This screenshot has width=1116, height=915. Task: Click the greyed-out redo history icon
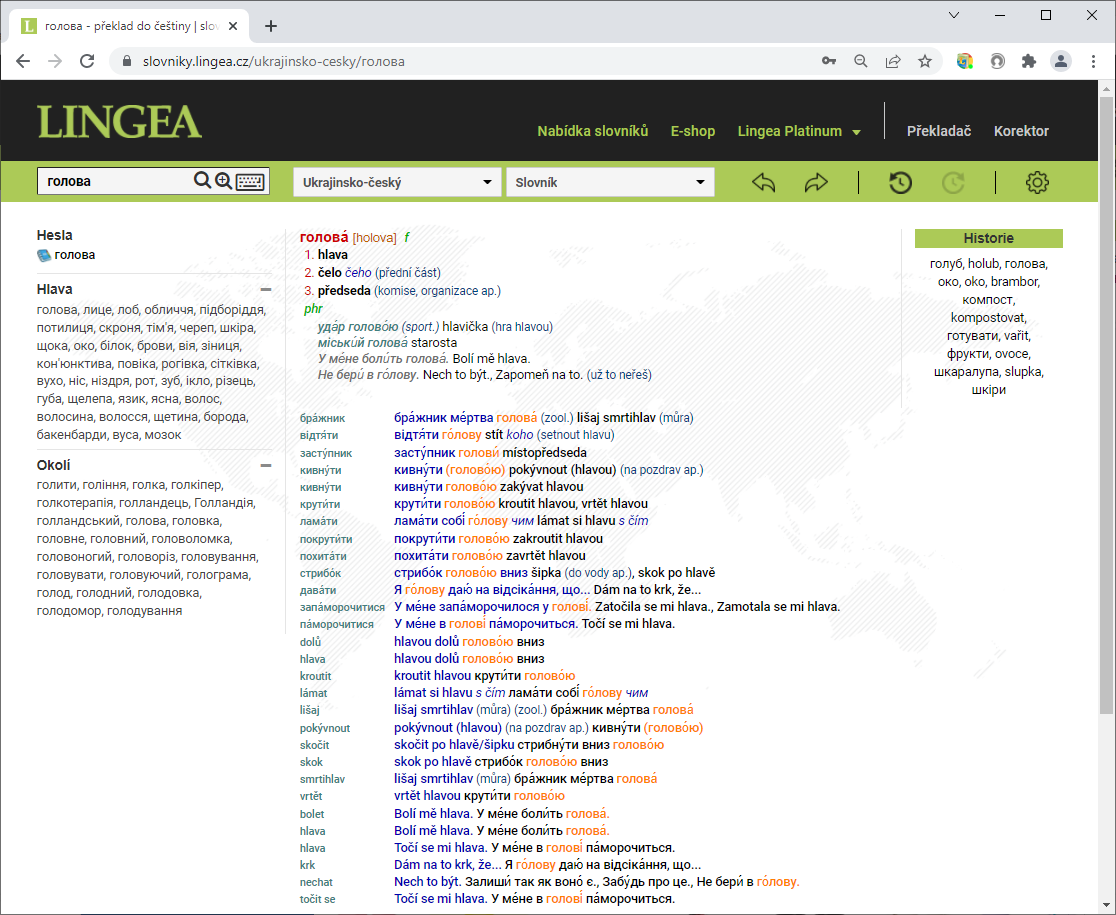pyautogui.click(x=953, y=183)
